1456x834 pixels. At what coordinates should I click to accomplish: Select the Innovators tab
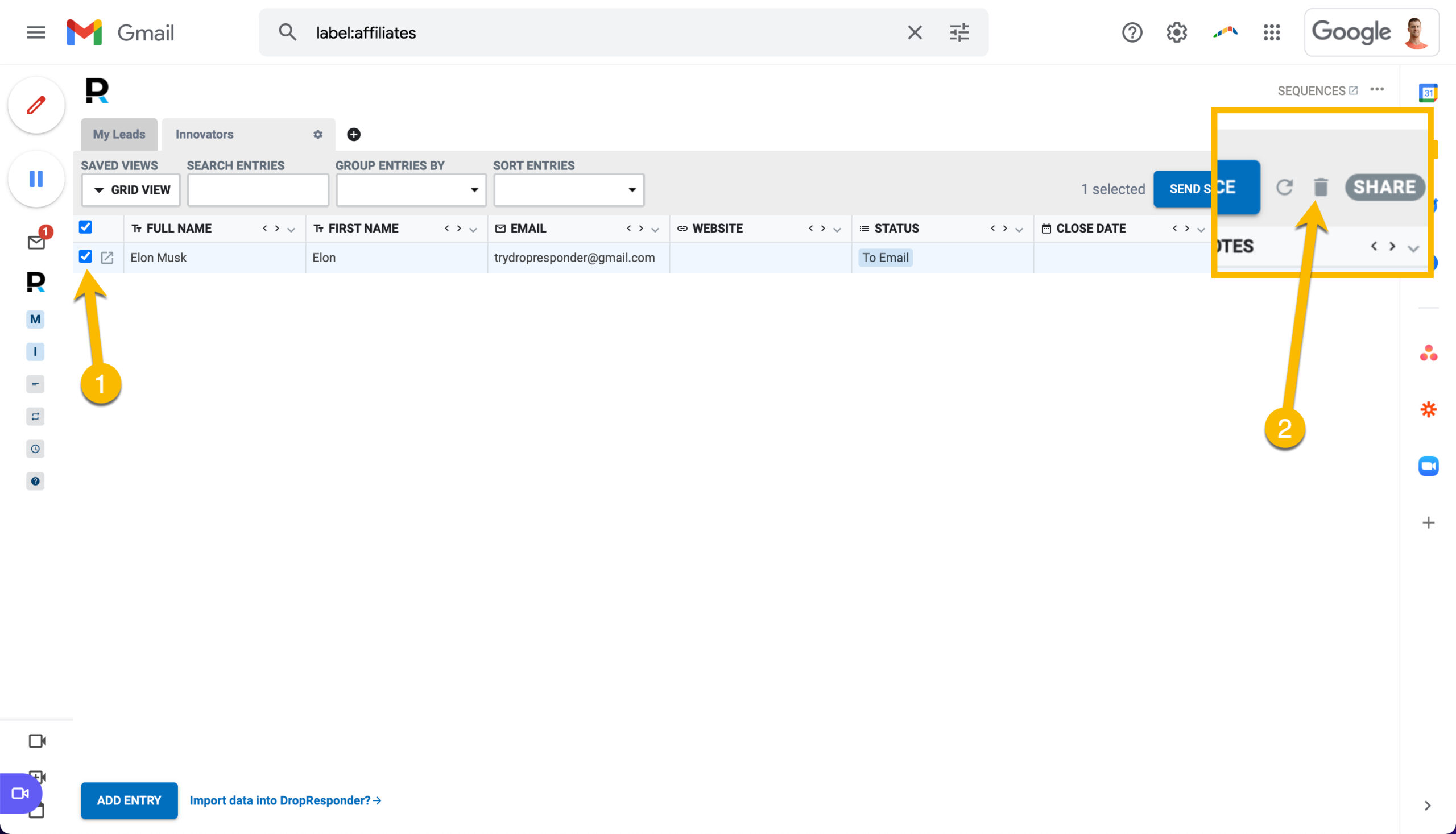205,134
